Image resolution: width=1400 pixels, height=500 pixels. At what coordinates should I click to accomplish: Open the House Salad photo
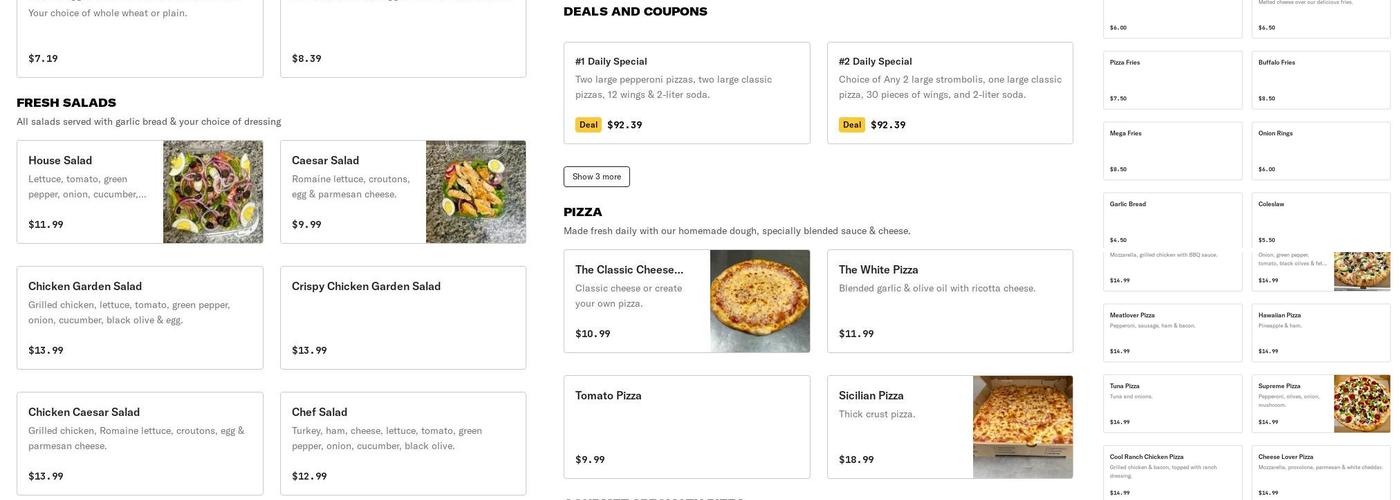pyautogui.click(x=213, y=192)
